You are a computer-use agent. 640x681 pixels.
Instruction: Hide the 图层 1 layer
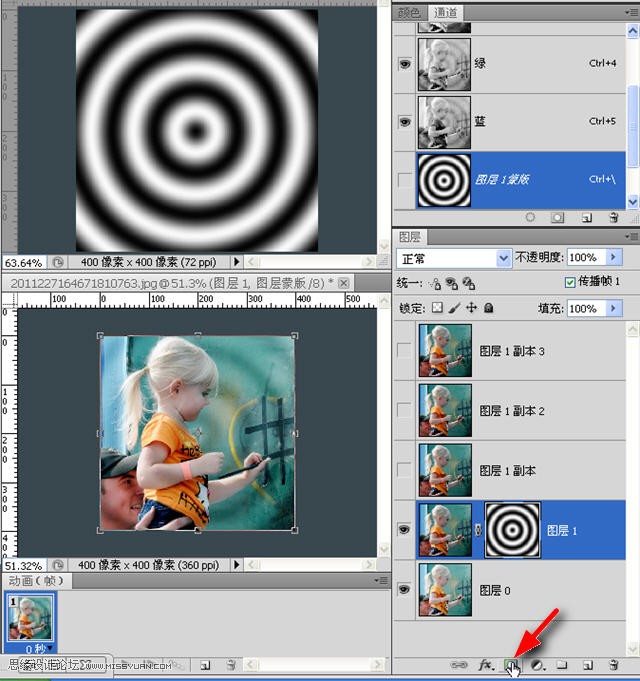click(404, 529)
